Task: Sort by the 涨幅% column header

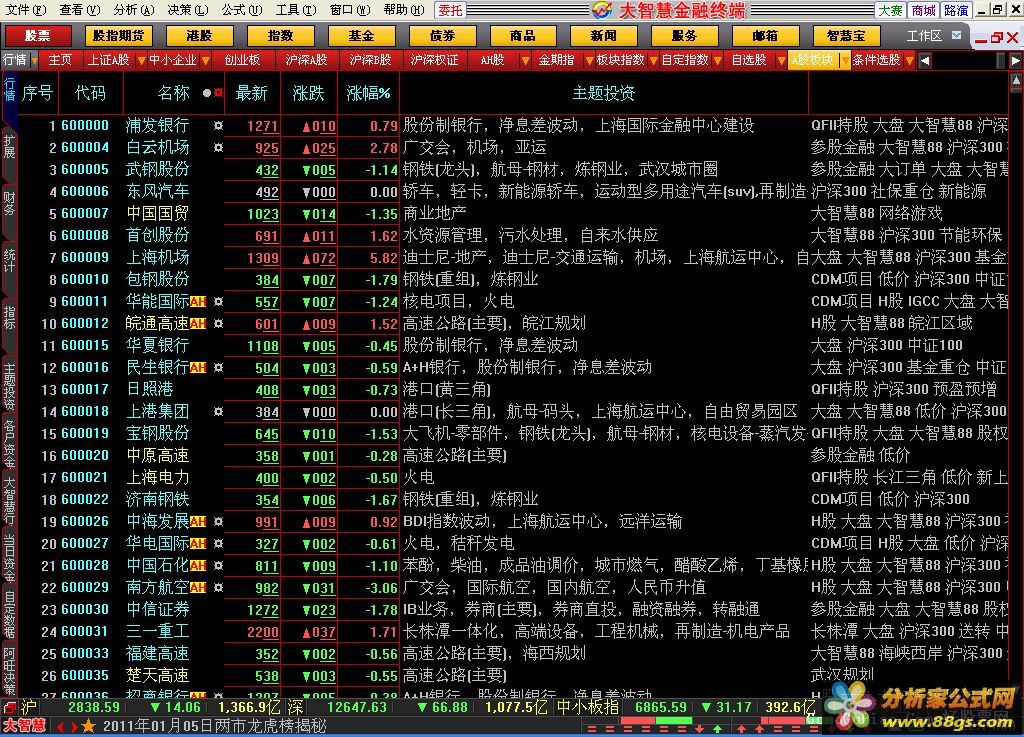Action: tap(368, 93)
